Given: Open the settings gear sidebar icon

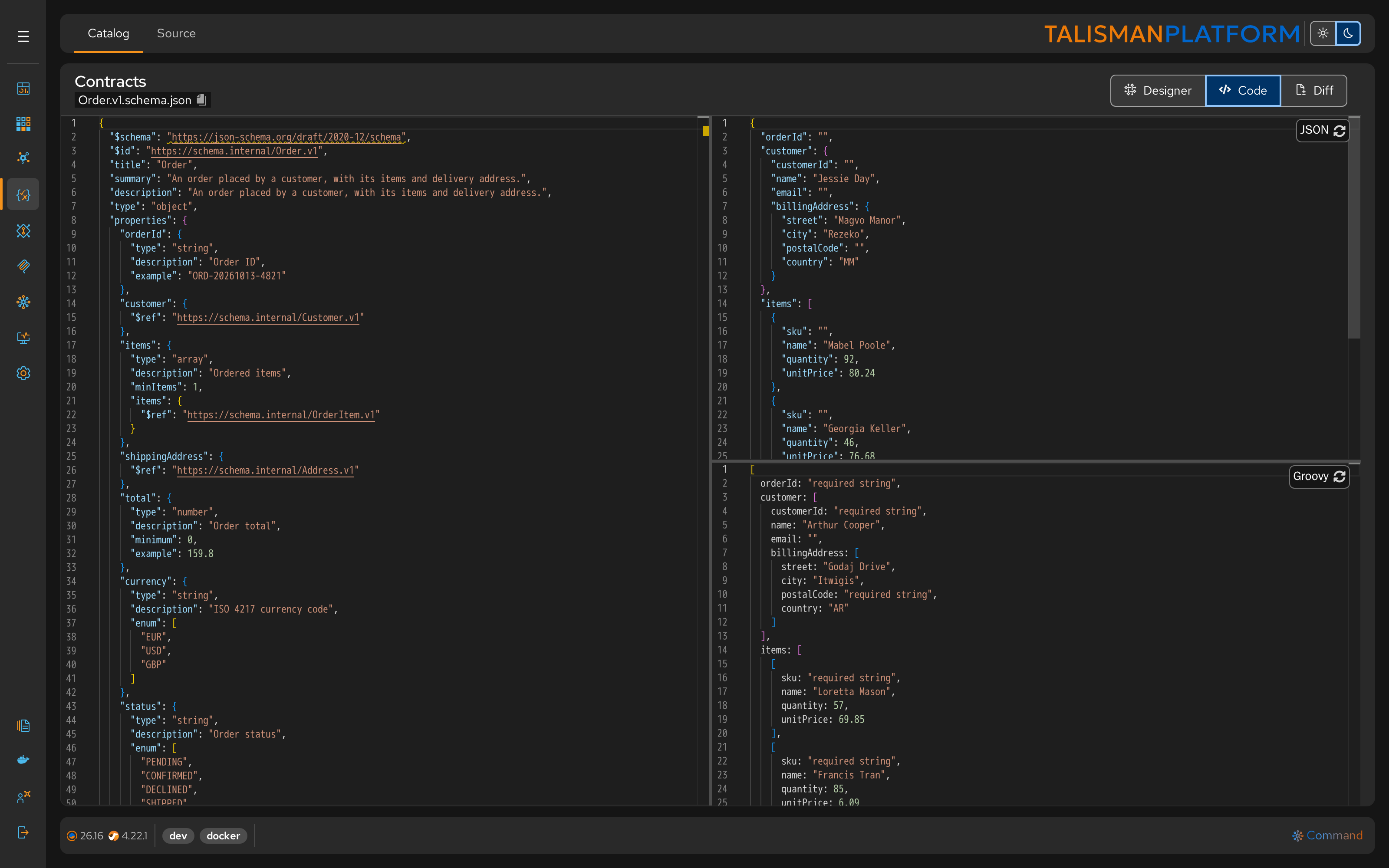Looking at the screenshot, I should click(x=23, y=373).
